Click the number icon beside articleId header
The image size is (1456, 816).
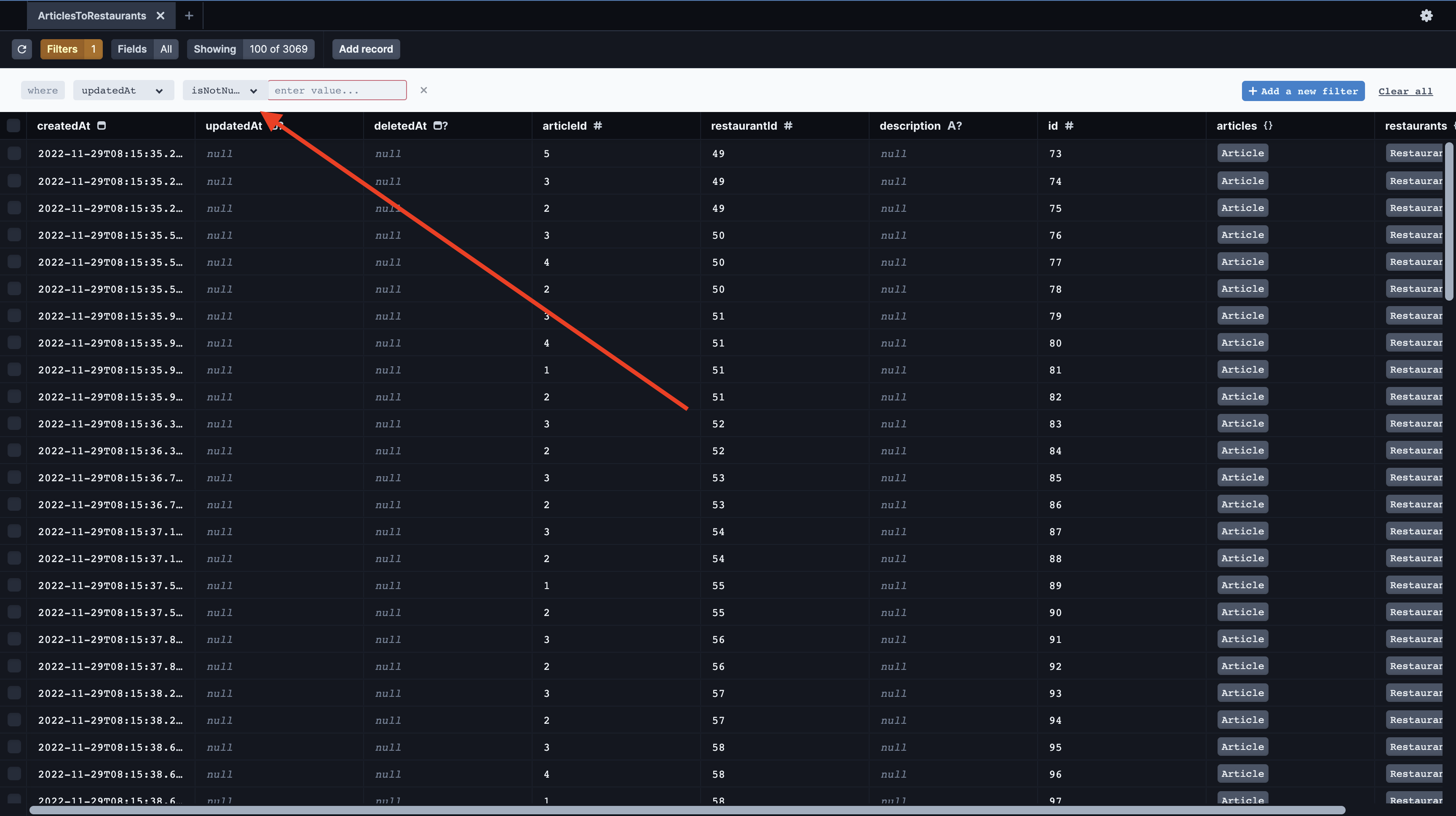coord(599,126)
